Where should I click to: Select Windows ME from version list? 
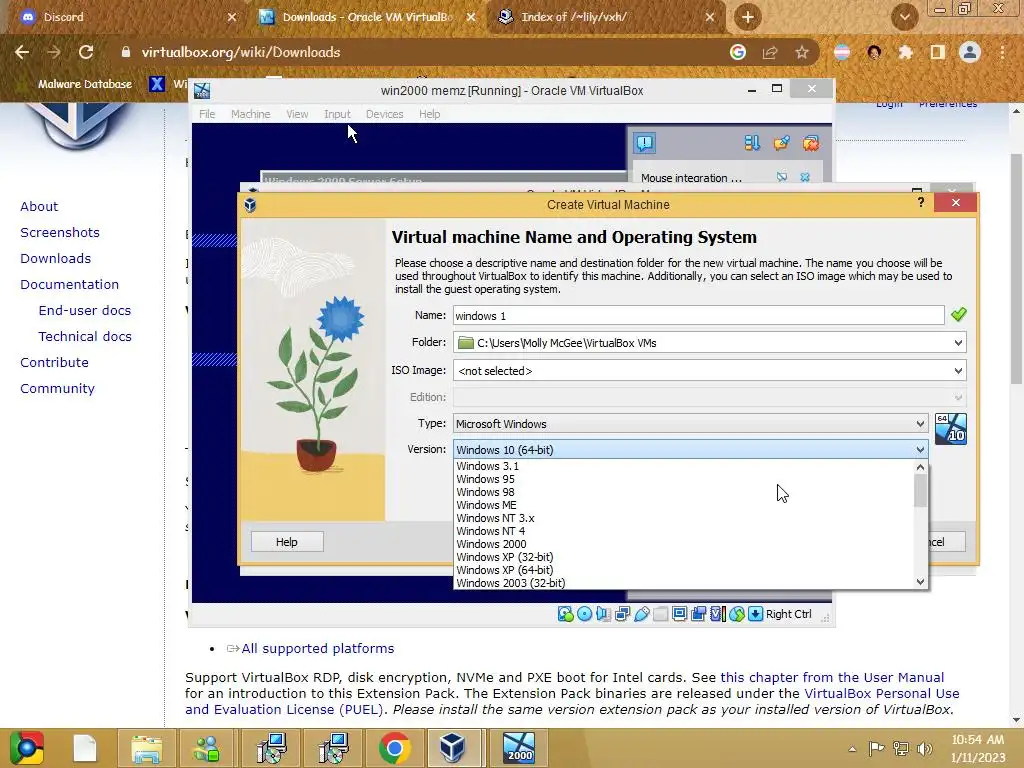point(683,505)
